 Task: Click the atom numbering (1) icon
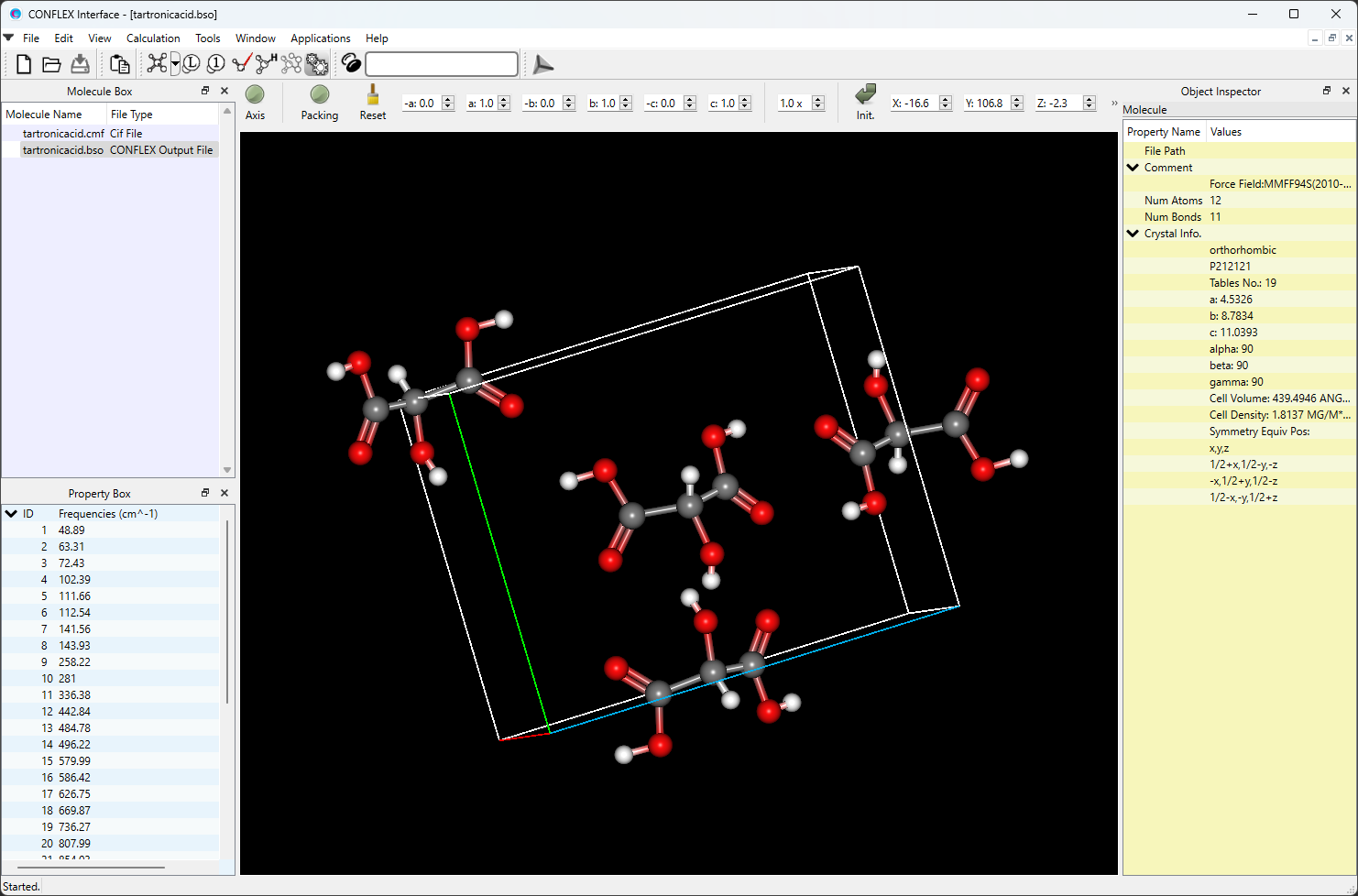(x=214, y=63)
